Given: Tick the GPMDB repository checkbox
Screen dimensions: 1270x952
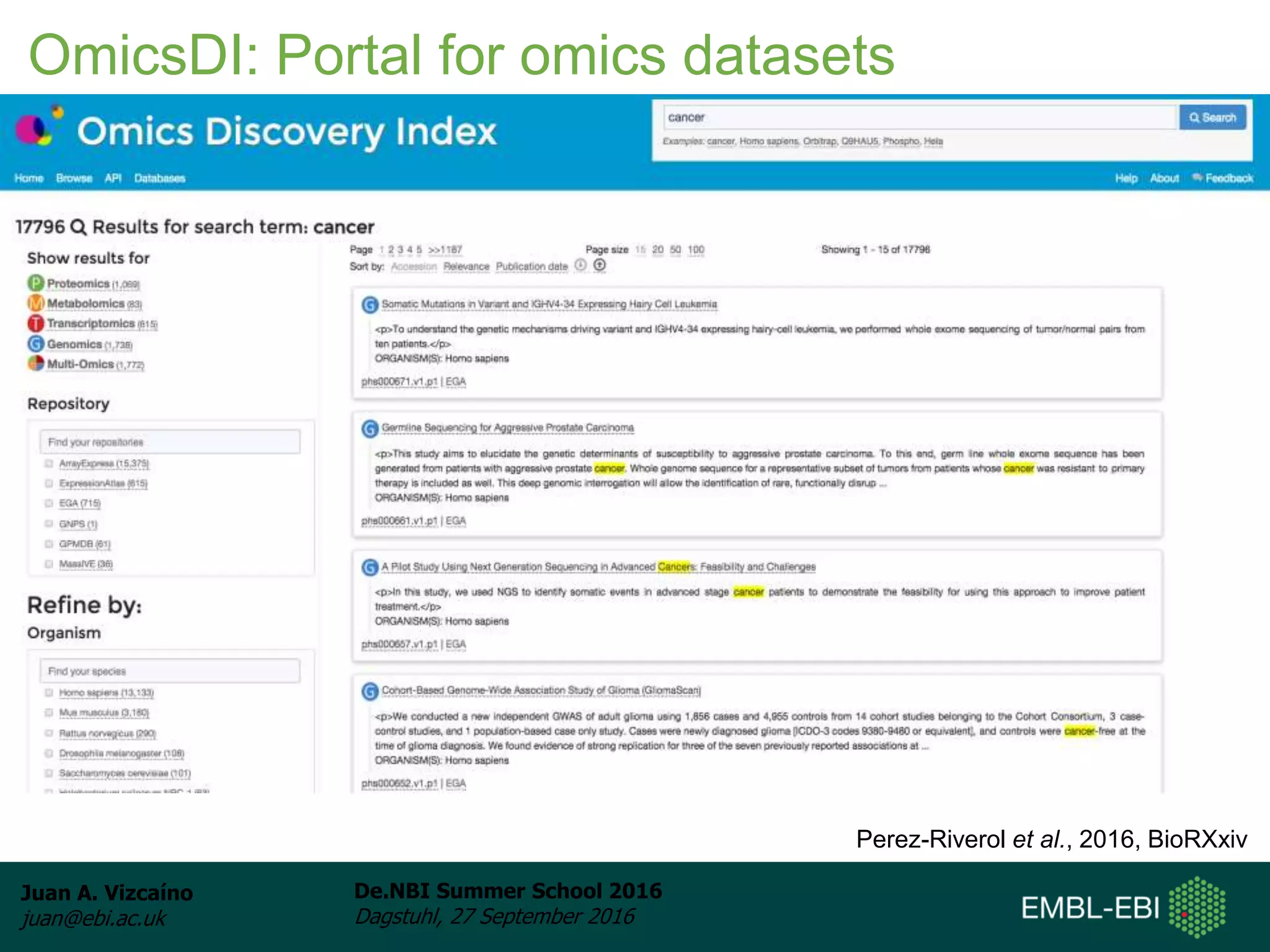Looking at the screenshot, I should [48, 544].
